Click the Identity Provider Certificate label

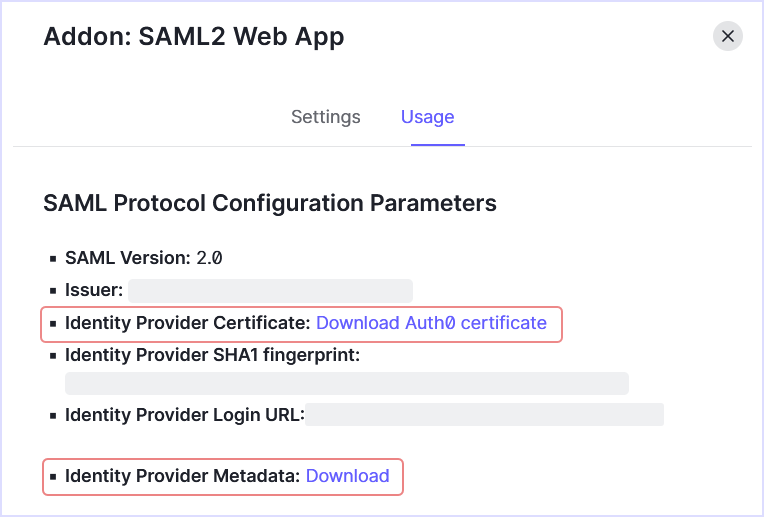click(188, 323)
